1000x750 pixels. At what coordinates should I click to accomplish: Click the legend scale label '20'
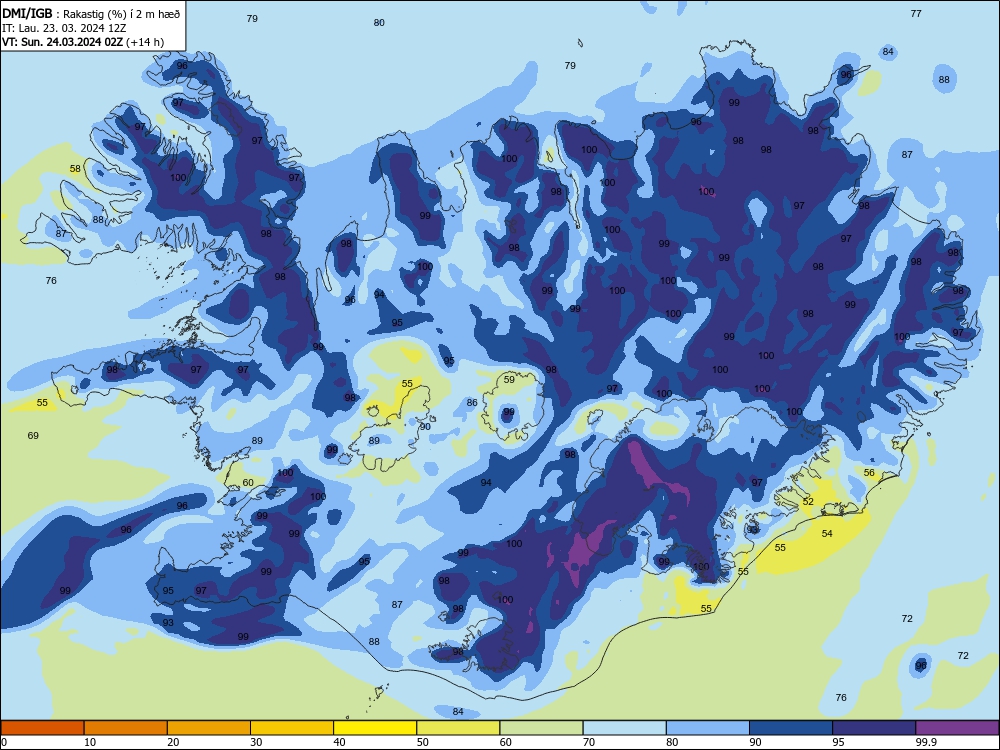pos(173,742)
